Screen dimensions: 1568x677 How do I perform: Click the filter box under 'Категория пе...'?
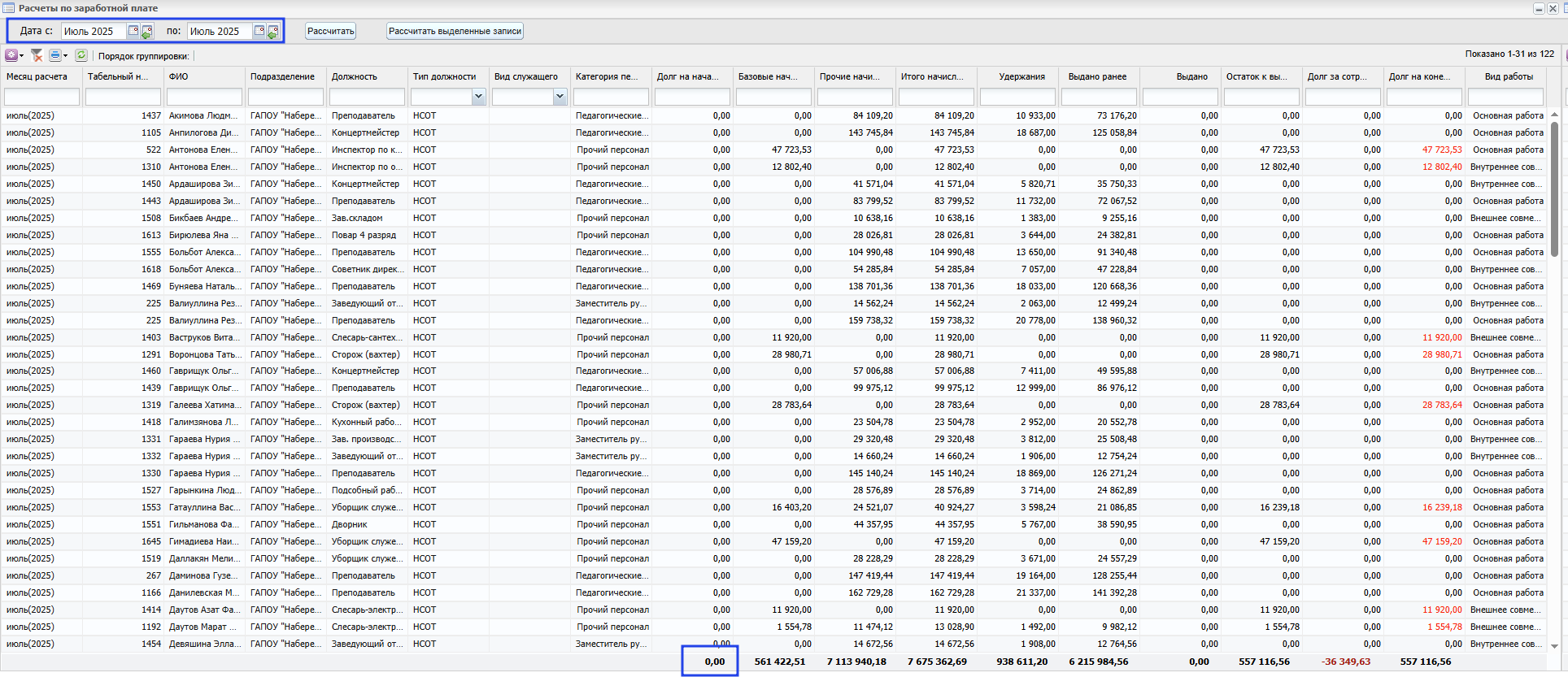coord(611,97)
